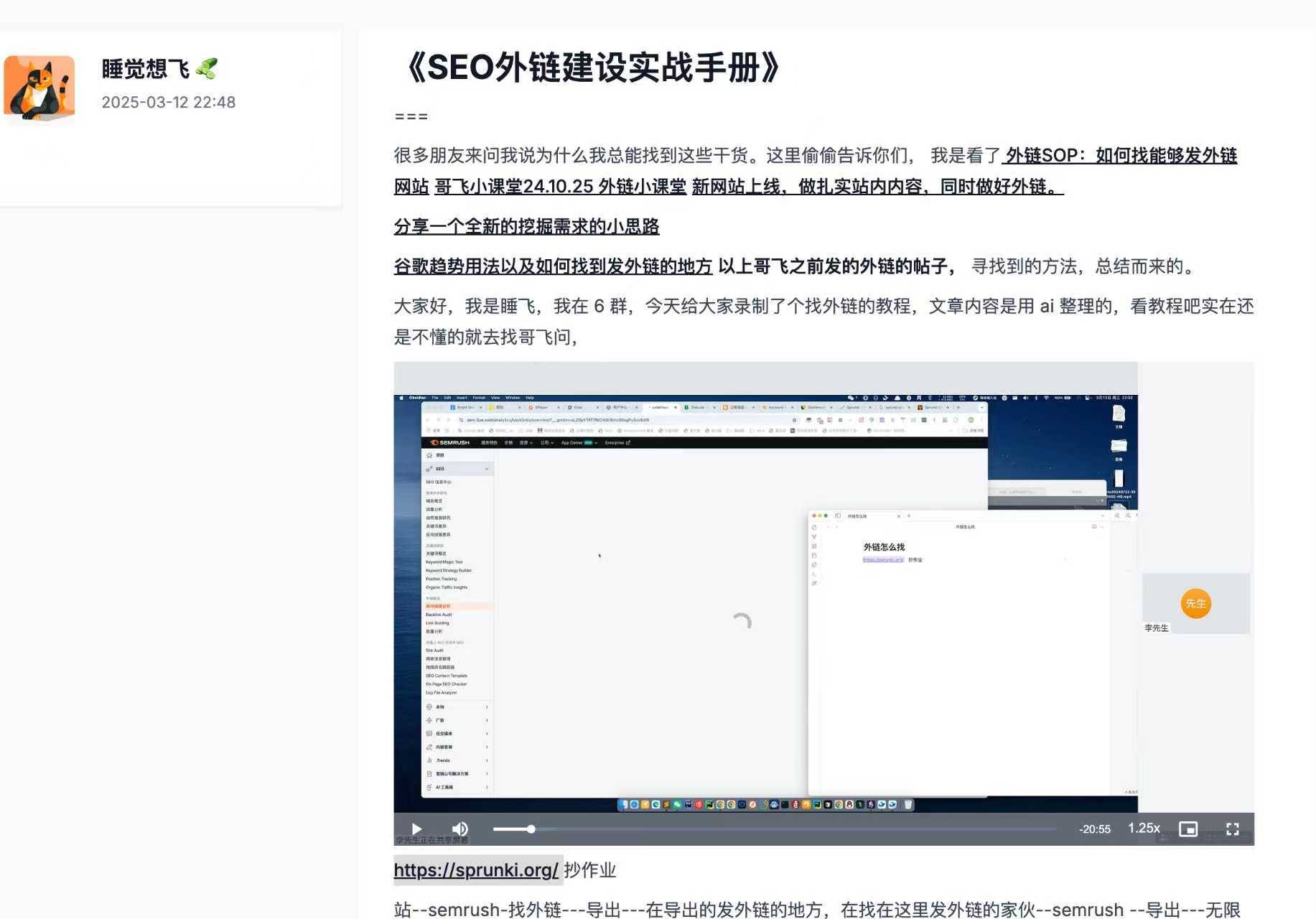
Task: Open Log File Analyzer in the sidebar
Action: [x=441, y=693]
